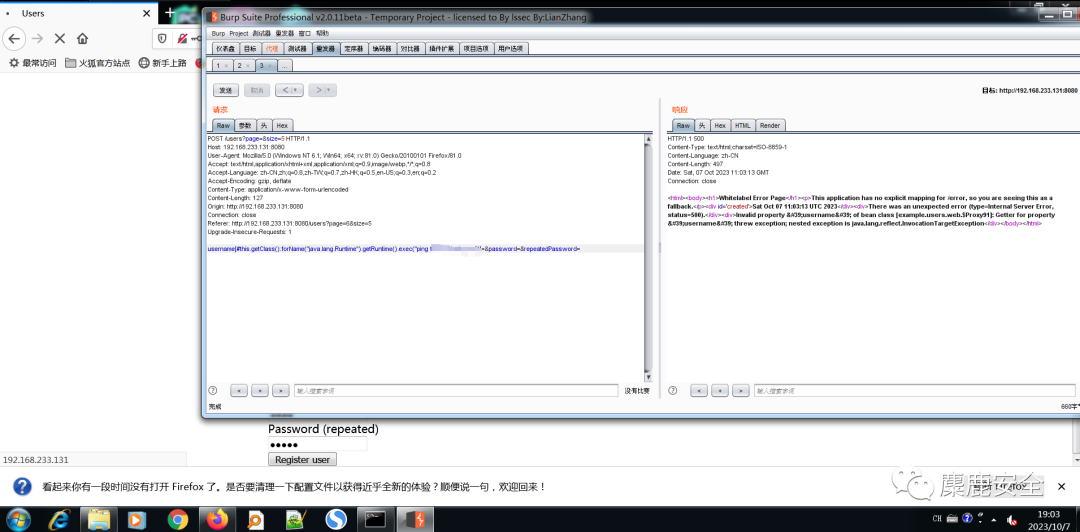Click the Register user button
Image resolution: width=1080 pixels, height=532 pixels.
coord(302,459)
